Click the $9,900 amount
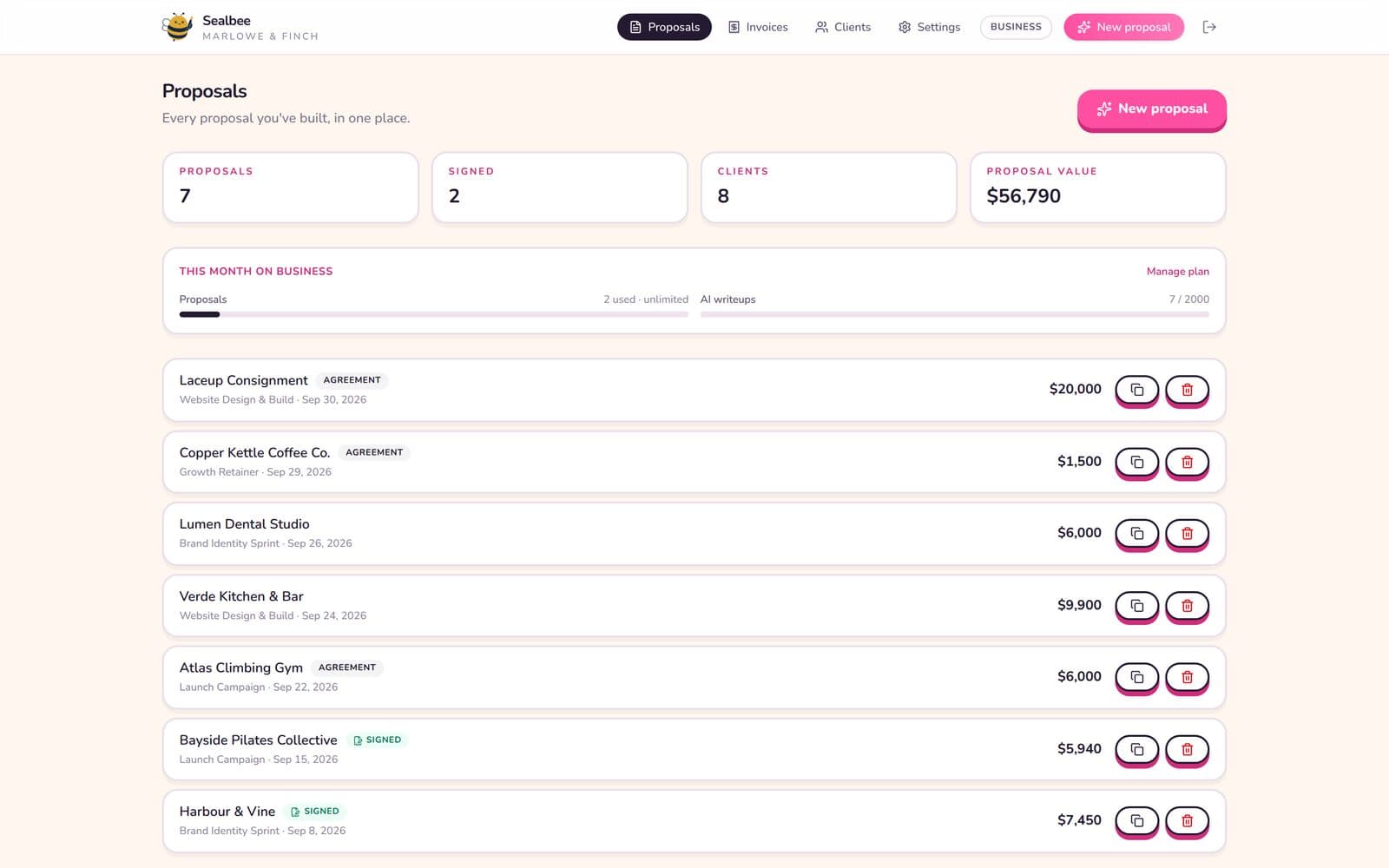Image resolution: width=1389 pixels, height=868 pixels. click(x=1079, y=604)
